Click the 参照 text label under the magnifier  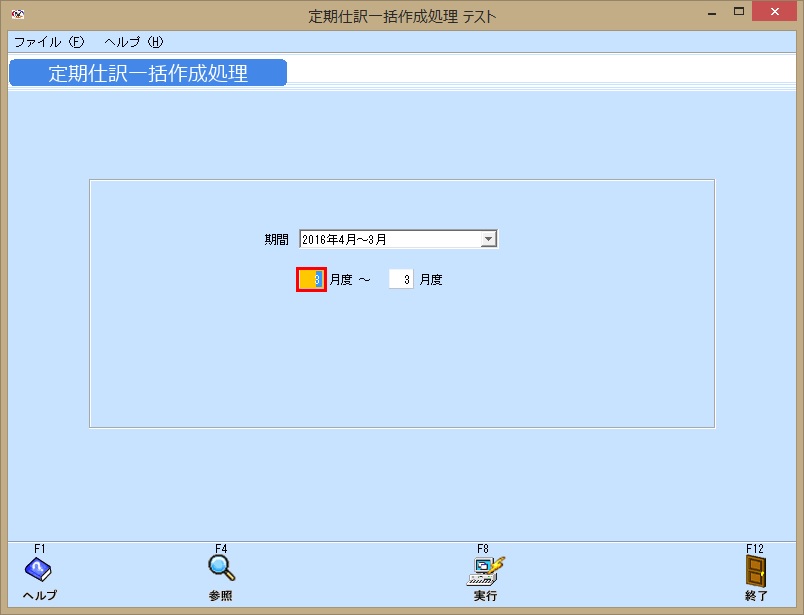click(220, 594)
